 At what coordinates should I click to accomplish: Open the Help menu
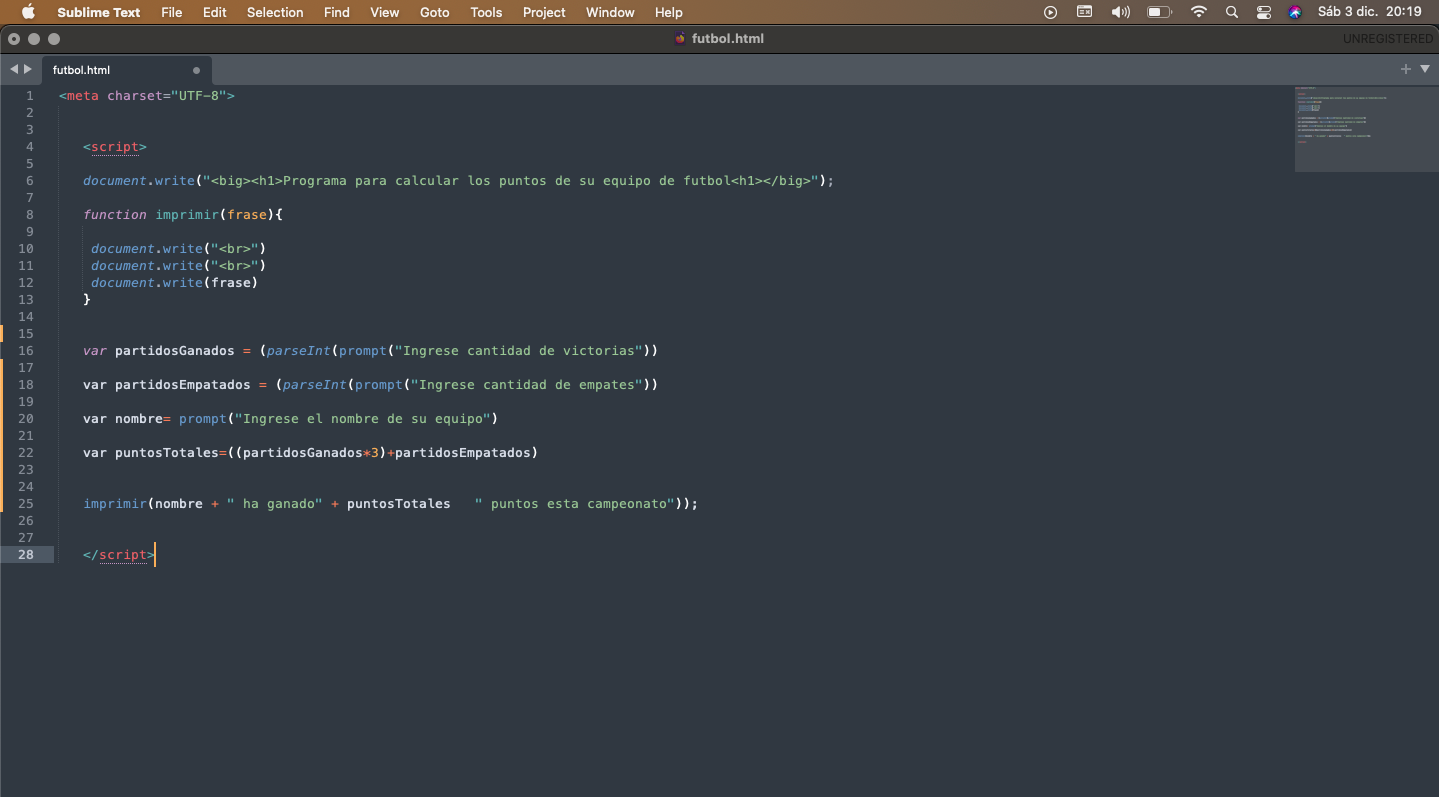click(669, 12)
